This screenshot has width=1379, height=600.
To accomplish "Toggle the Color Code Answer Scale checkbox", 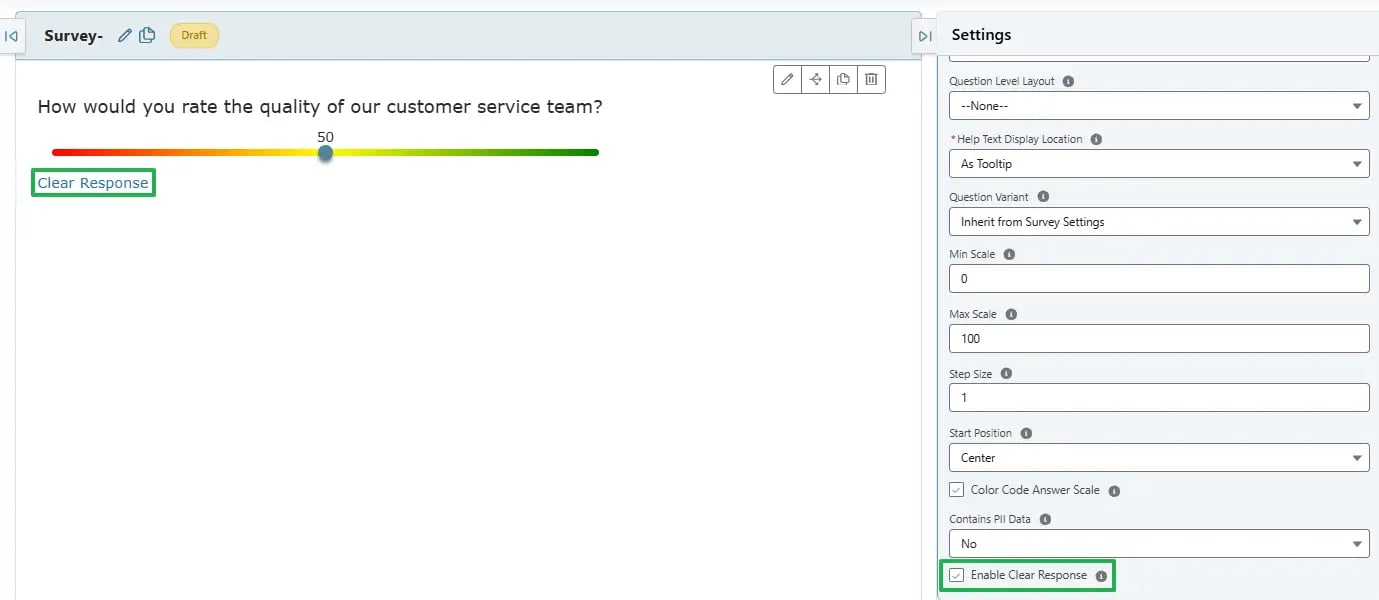I will click(x=957, y=490).
